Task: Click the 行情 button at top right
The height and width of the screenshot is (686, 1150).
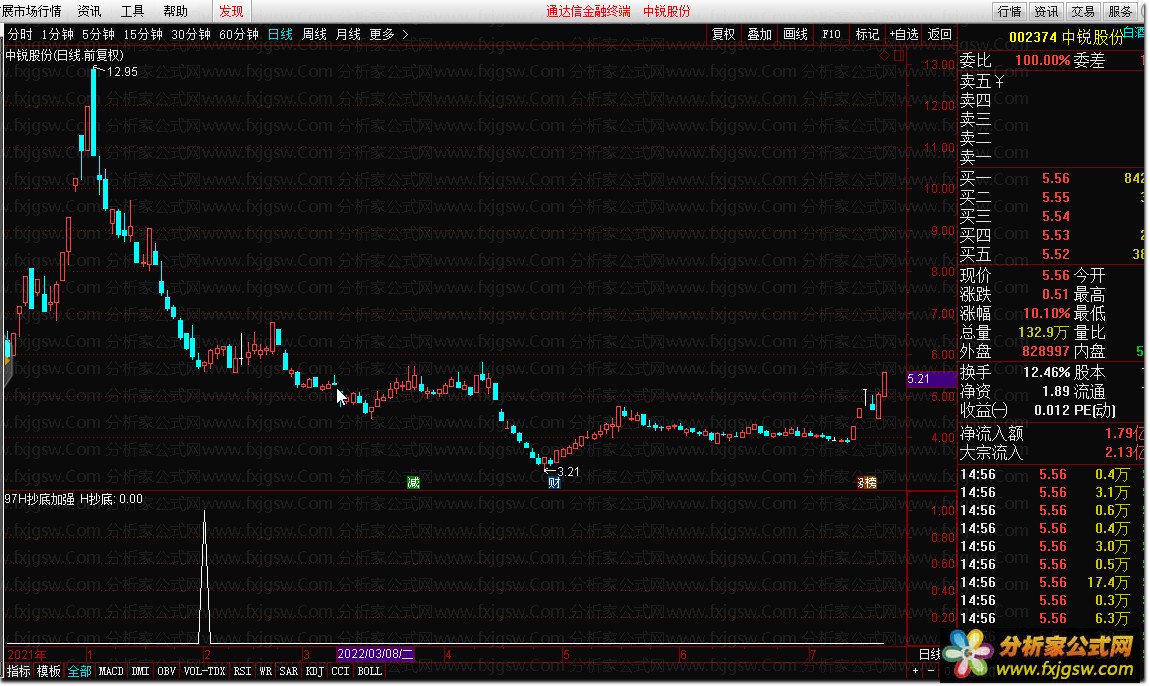Action: point(1010,11)
